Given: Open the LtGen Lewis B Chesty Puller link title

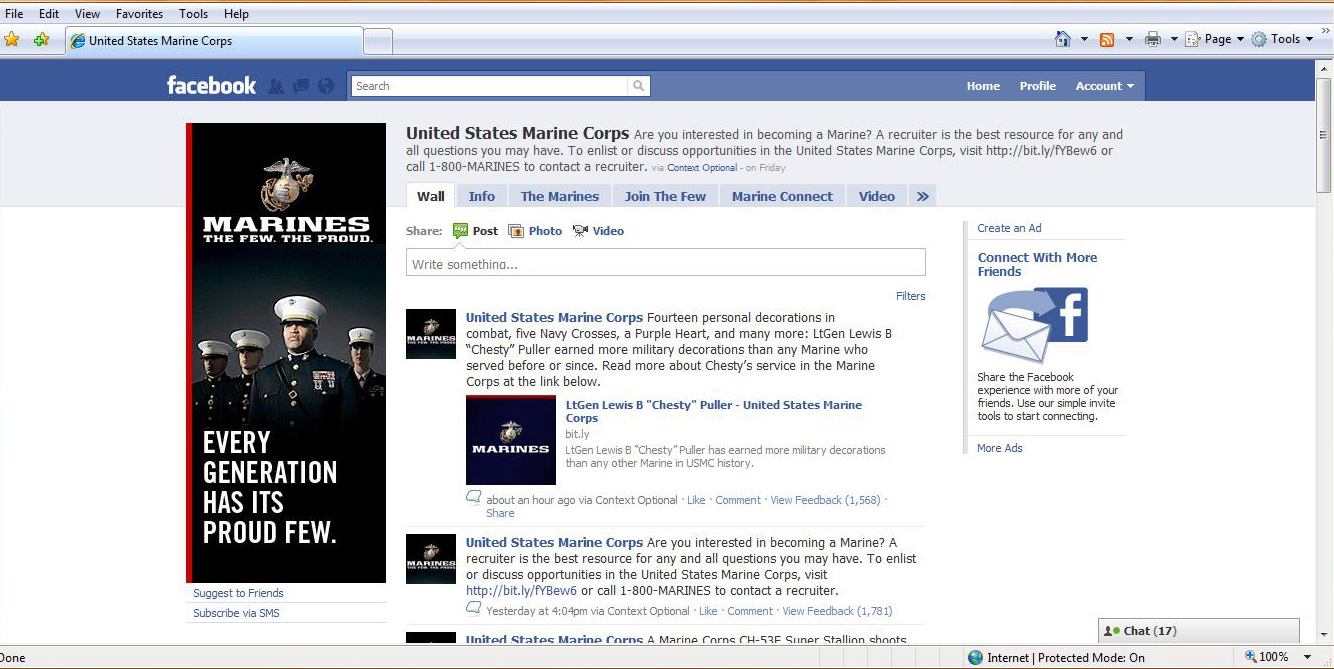Looking at the screenshot, I should [x=714, y=411].
